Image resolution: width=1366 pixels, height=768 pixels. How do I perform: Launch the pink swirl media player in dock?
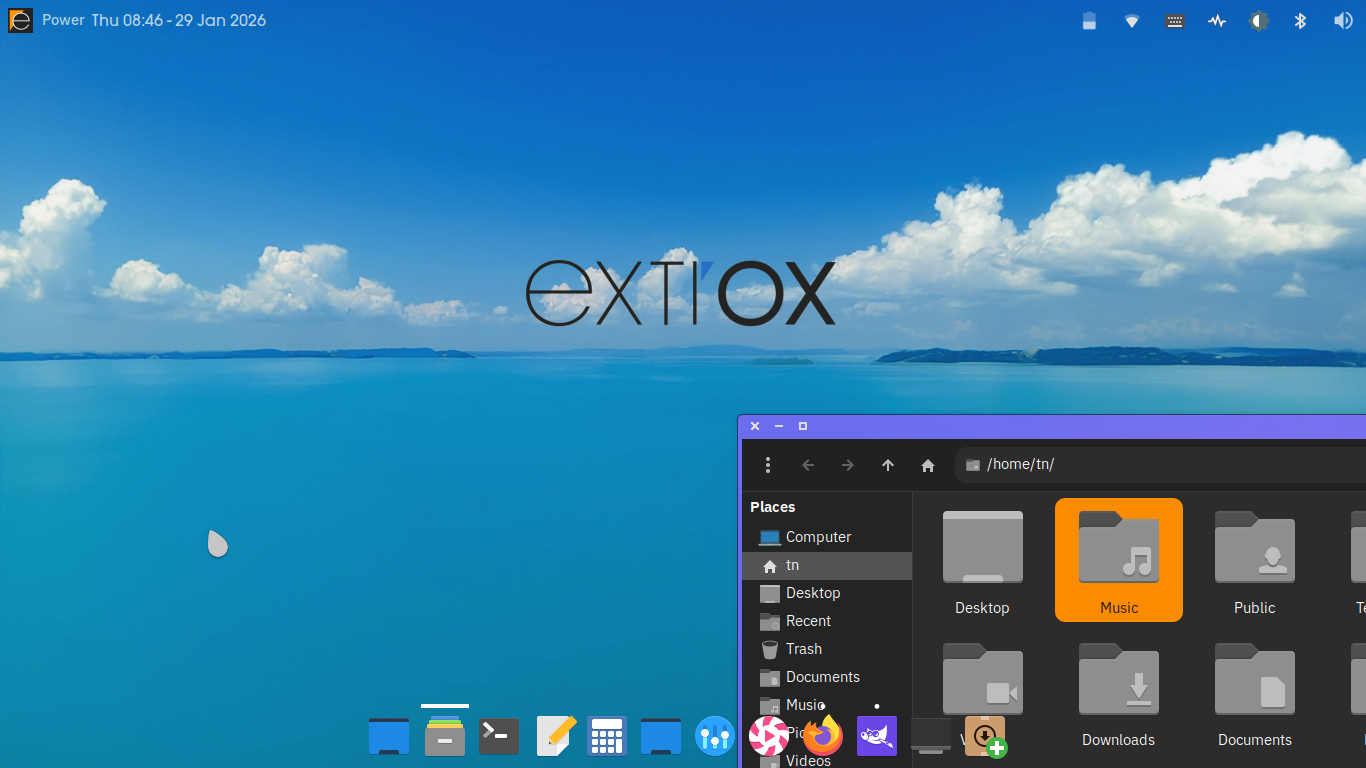coord(769,736)
